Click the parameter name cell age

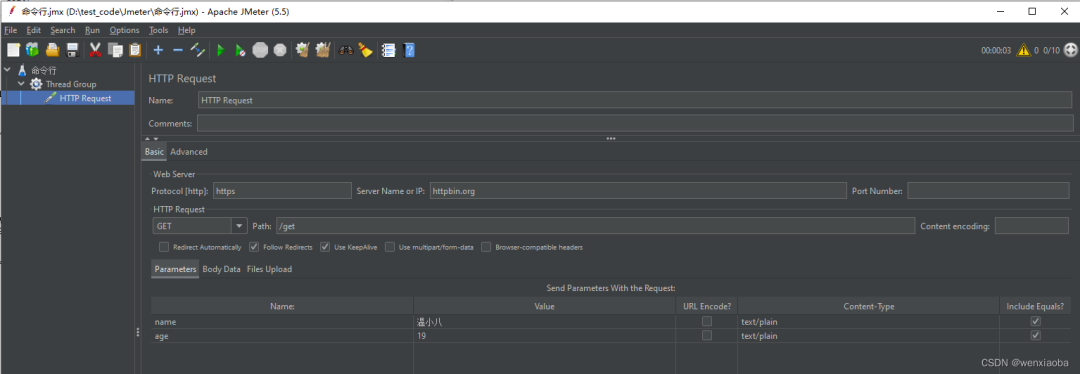282,335
